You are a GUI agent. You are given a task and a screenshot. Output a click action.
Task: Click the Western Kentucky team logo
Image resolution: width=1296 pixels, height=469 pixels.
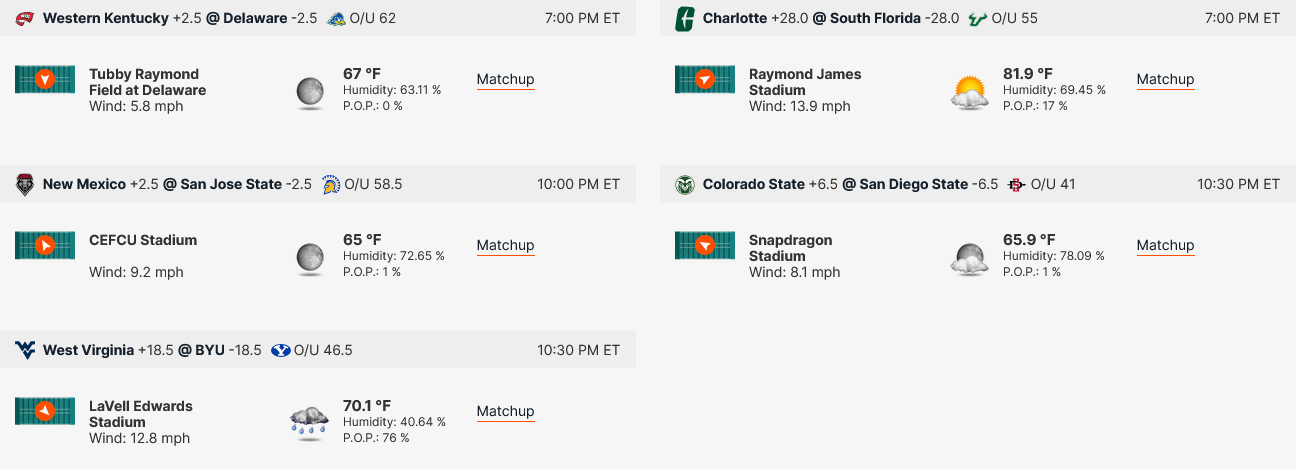pyautogui.click(x=25, y=18)
